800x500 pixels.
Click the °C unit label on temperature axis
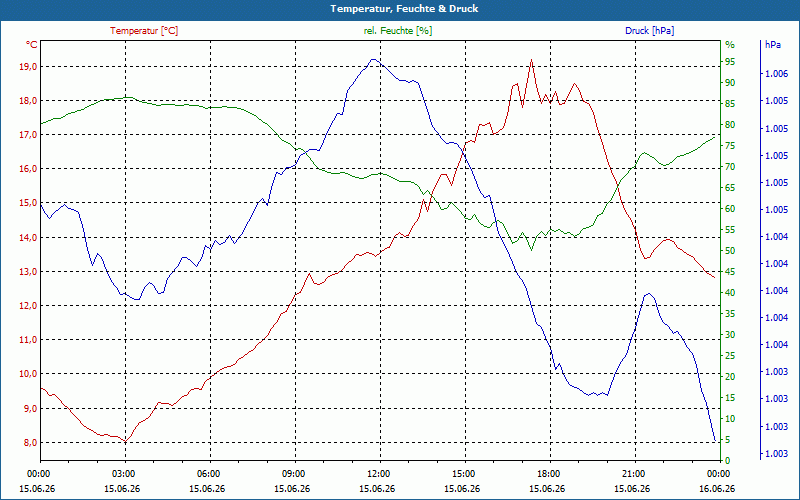click(32, 44)
